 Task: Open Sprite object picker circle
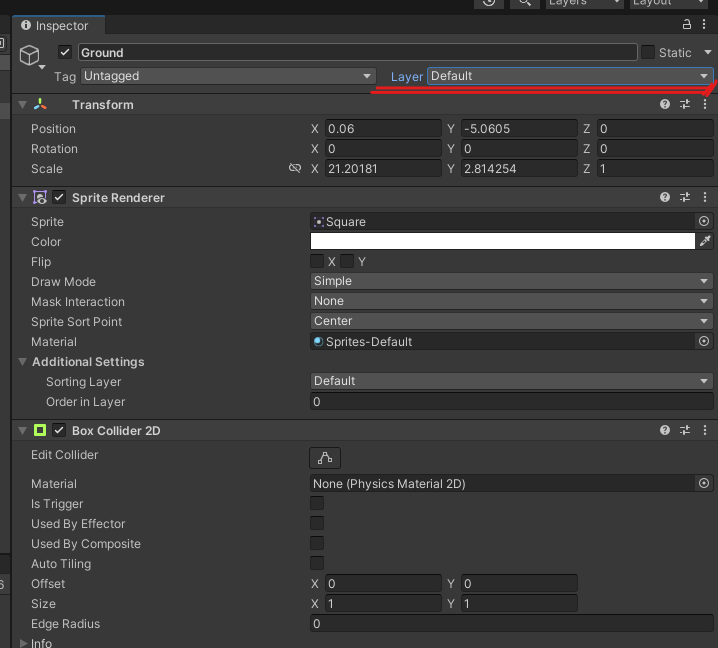coord(704,222)
